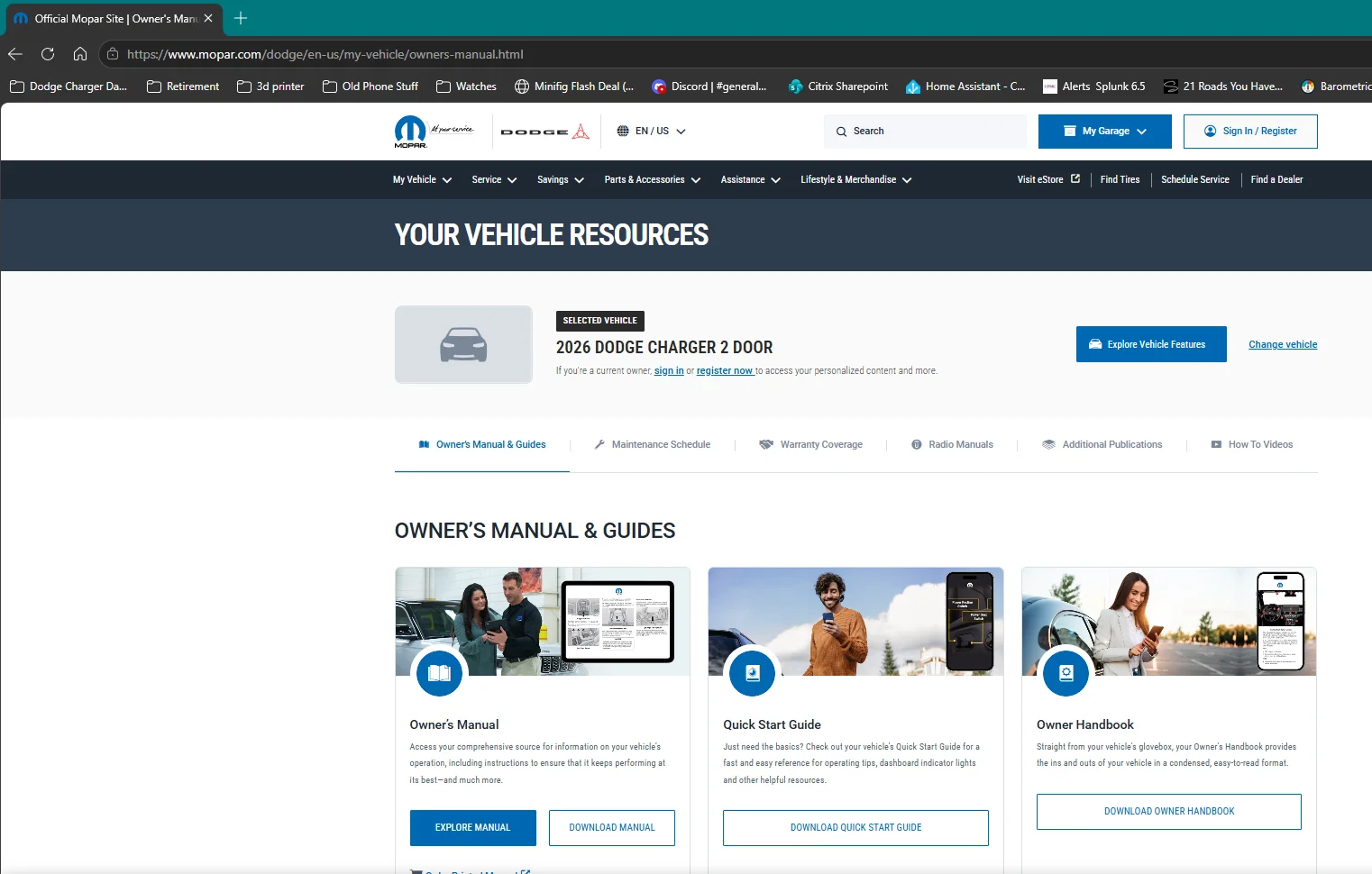The width and height of the screenshot is (1372, 874).
Task: Click the browser address bar URL
Action: coord(325,54)
